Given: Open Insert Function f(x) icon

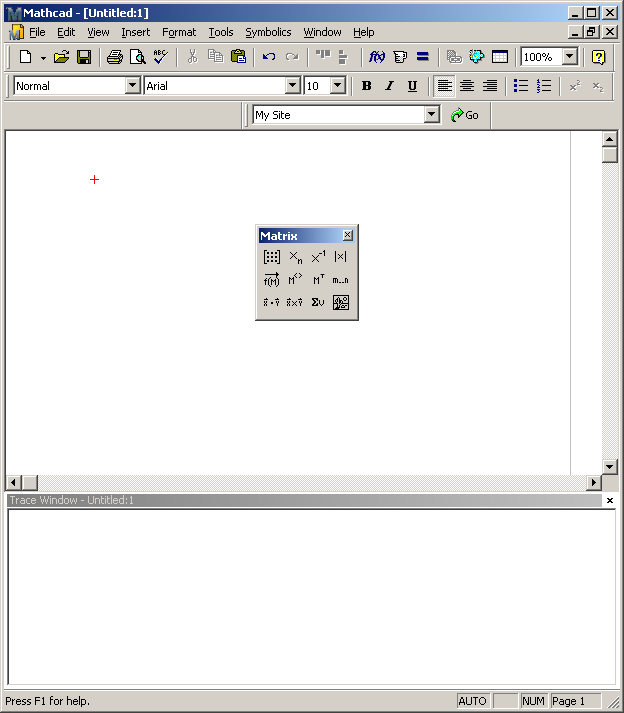Looking at the screenshot, I should [377, 57].
